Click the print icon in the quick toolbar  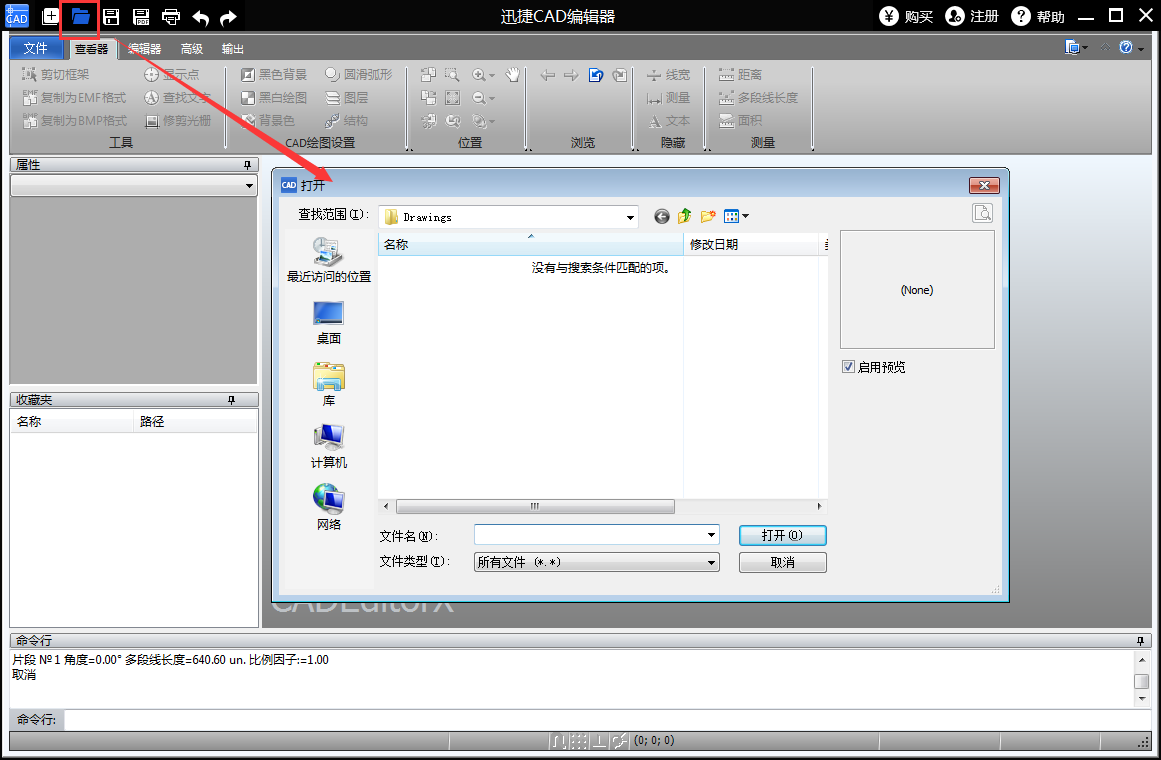170,16
